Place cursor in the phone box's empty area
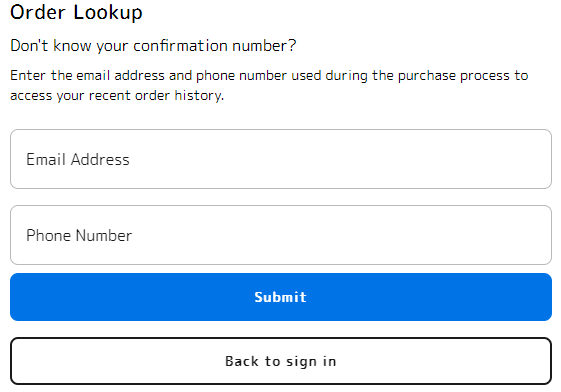This screenshot has height=392, width=561. (340, 235)
